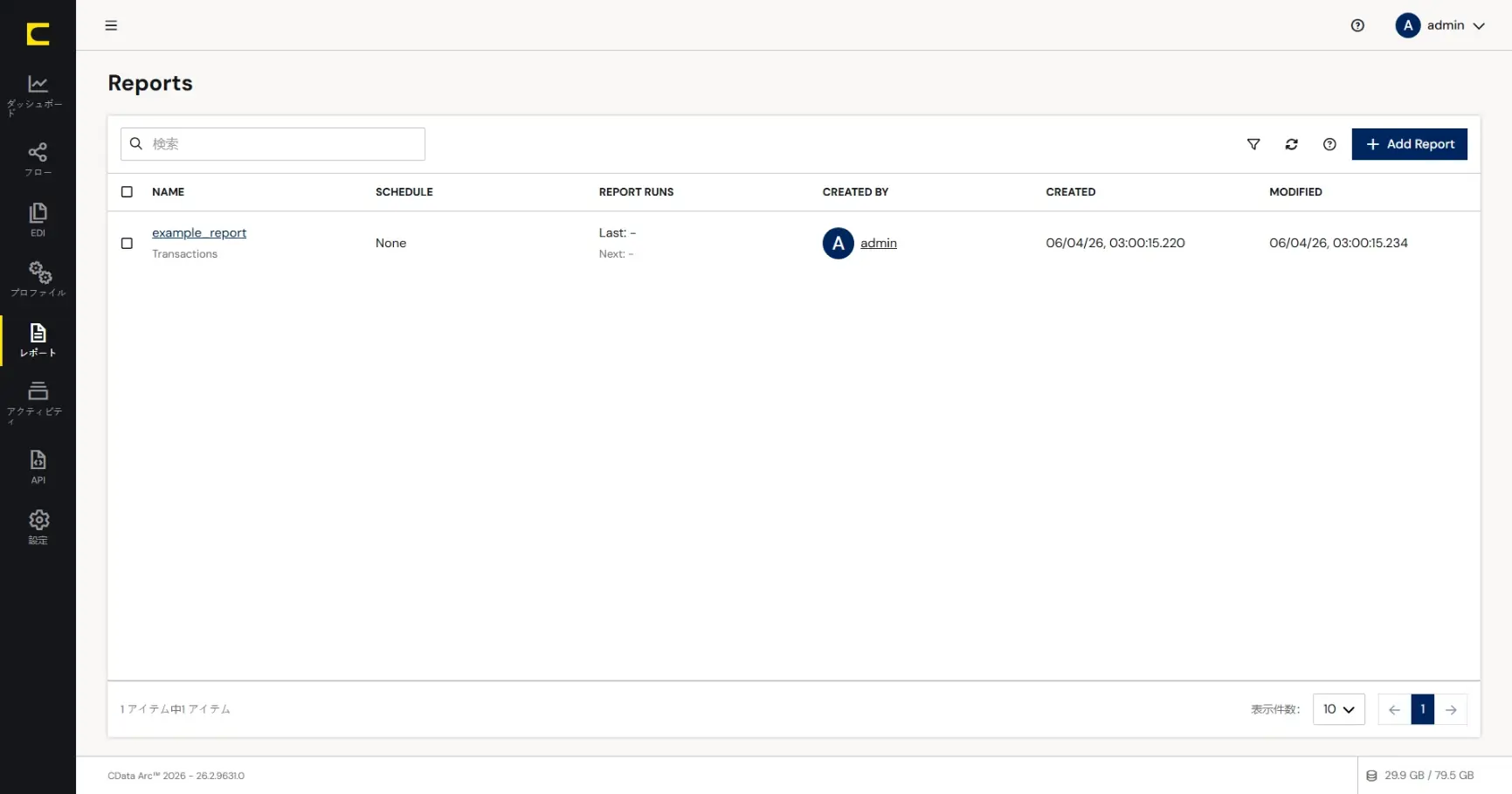
Task: Click the disk storage icon in footer
Action: [x=1371, y=776]
